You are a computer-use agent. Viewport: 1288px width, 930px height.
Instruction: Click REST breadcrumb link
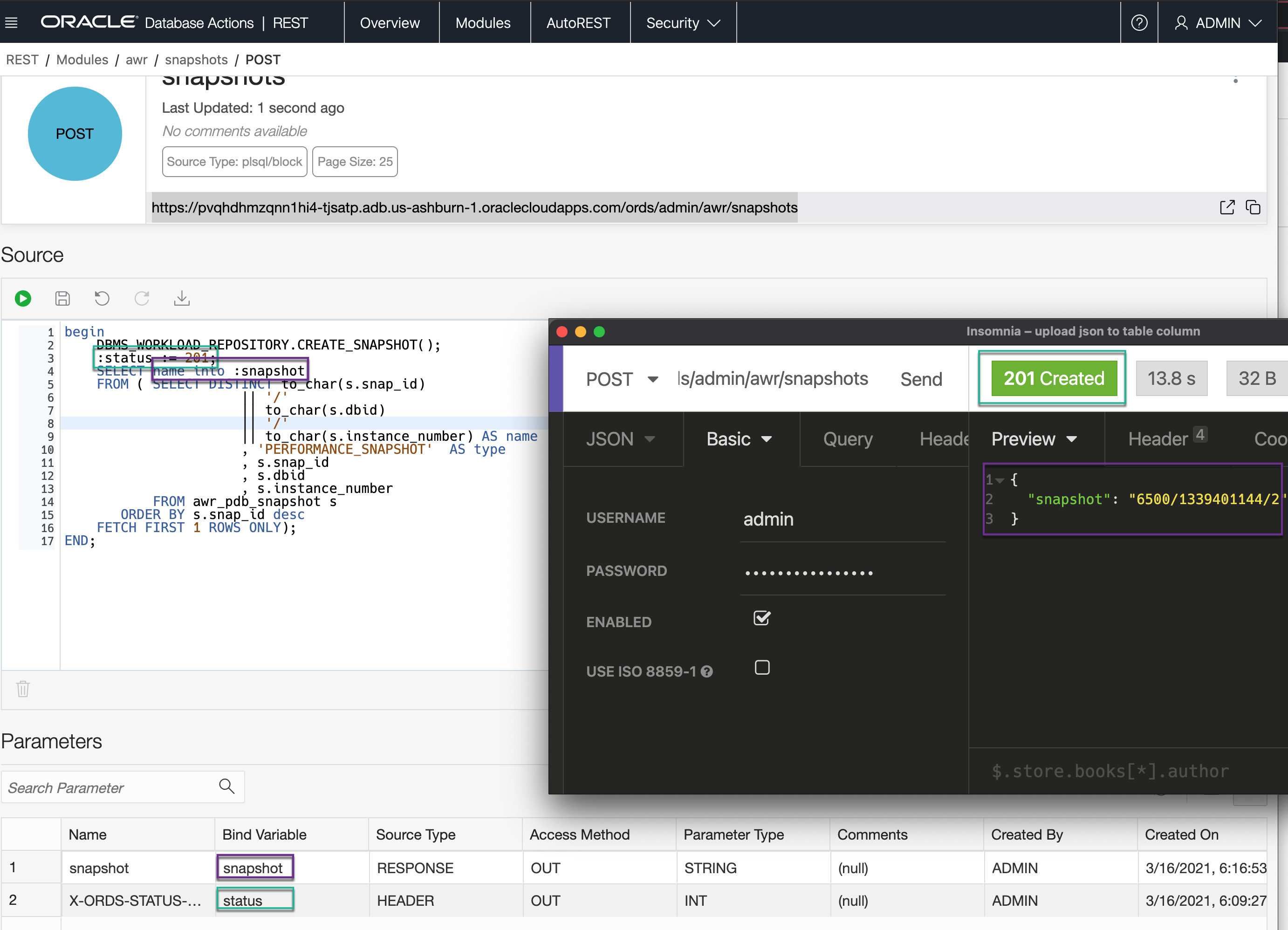(22, 60)
